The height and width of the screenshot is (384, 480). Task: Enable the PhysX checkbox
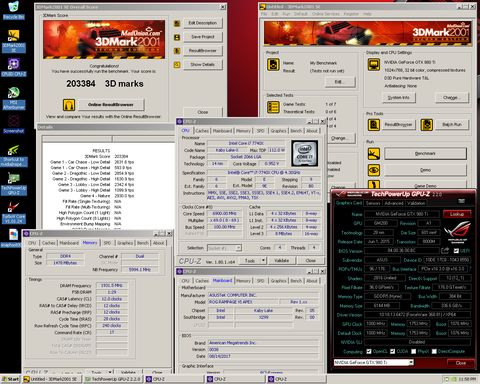point(413,351)
